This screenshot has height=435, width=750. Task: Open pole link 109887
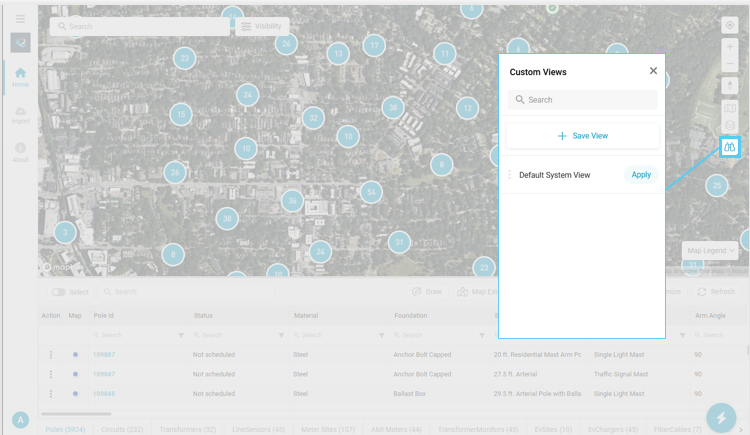[104, 355]
